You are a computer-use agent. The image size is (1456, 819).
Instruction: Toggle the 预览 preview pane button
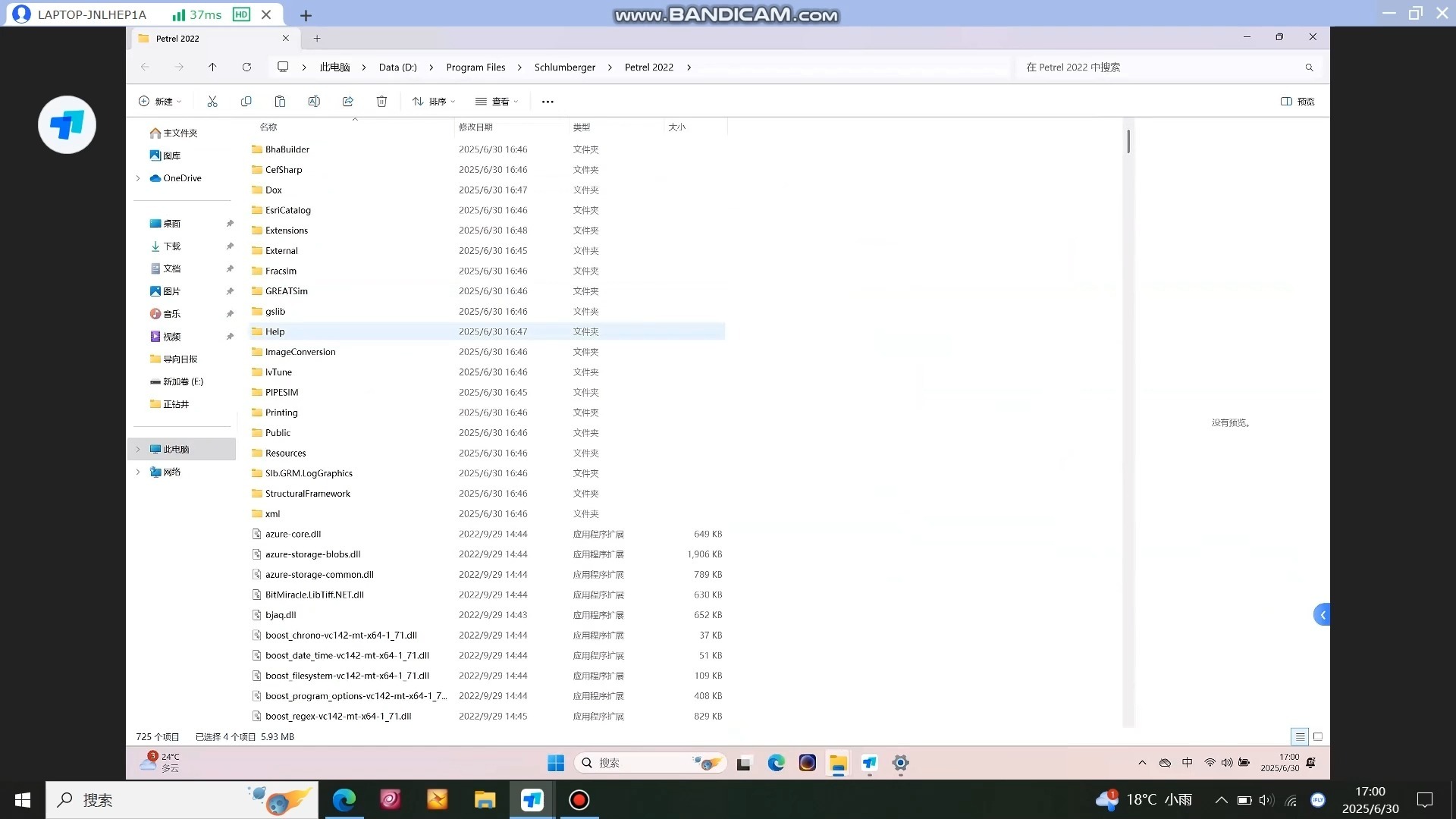point(1298,101)
